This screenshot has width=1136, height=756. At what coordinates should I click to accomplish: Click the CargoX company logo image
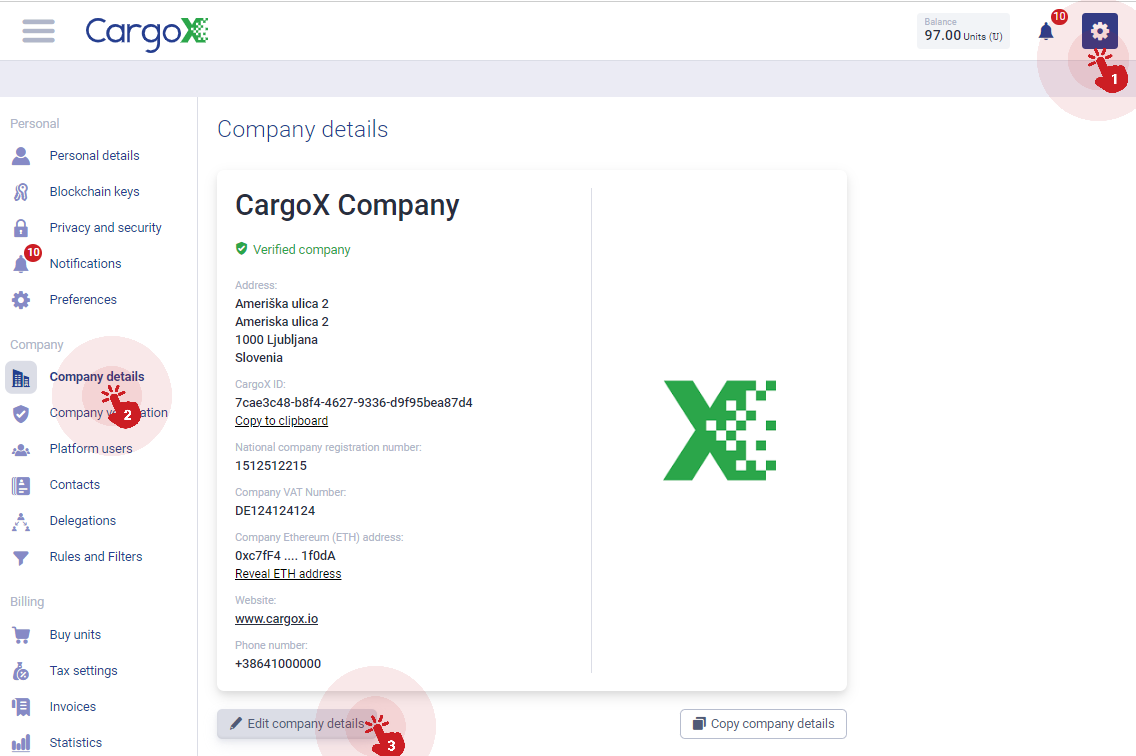(x=719, y=430)
